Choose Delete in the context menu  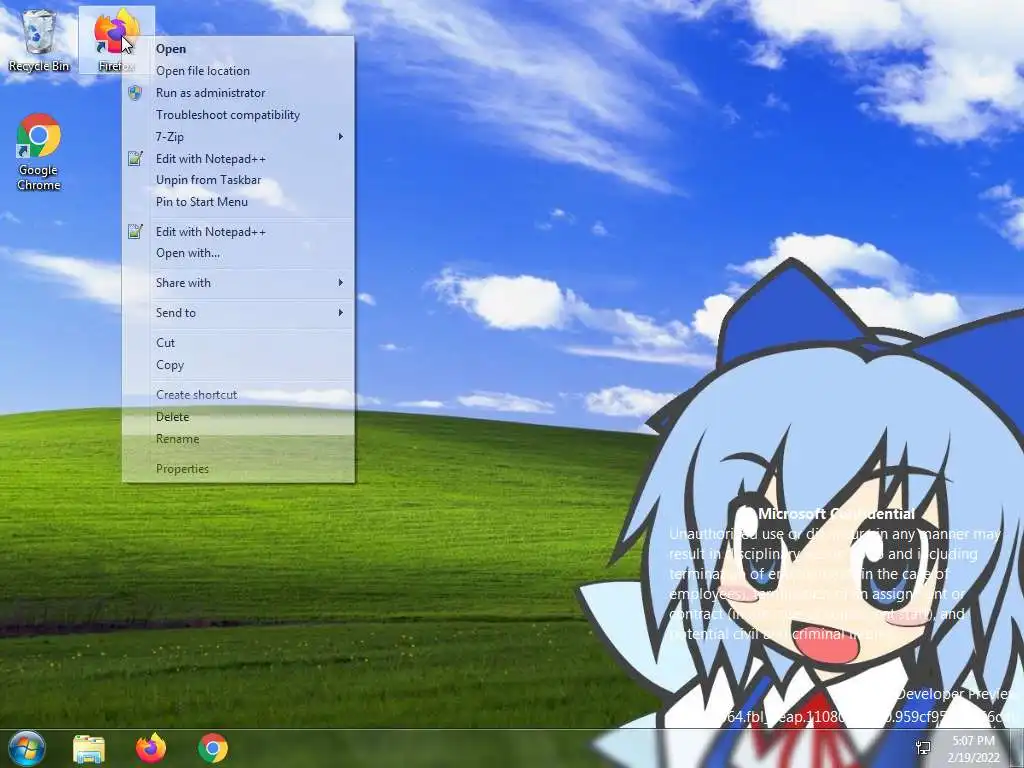click(238, 417)
